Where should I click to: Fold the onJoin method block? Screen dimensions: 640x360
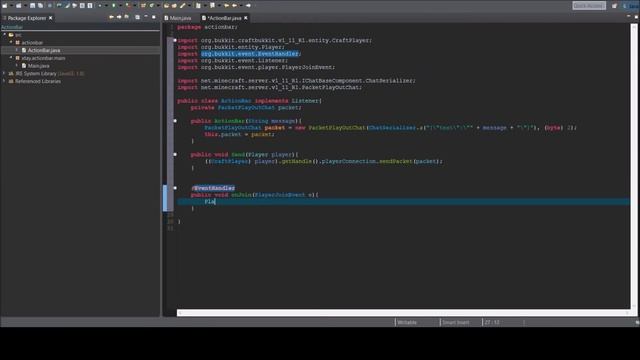[175, 188]
